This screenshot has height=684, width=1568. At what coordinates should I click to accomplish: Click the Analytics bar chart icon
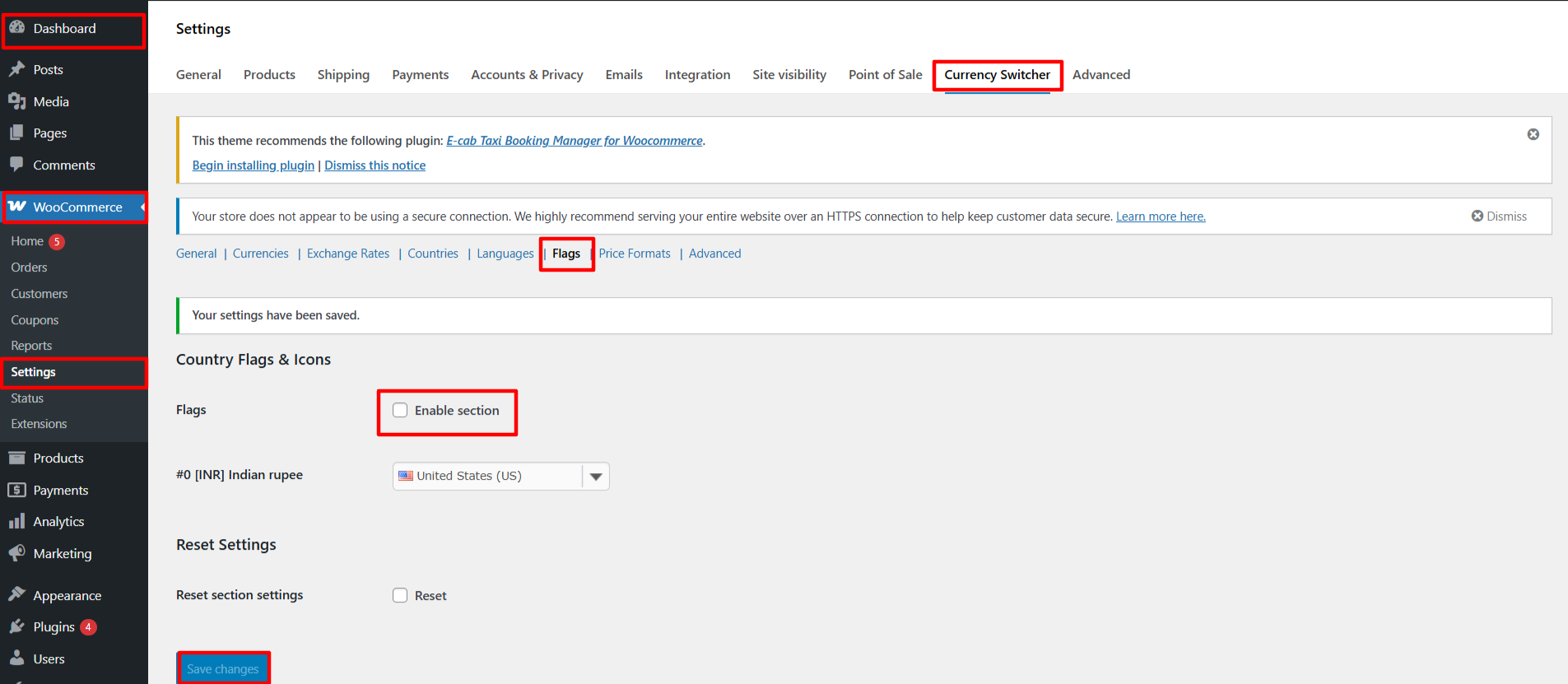pos(16,521)
